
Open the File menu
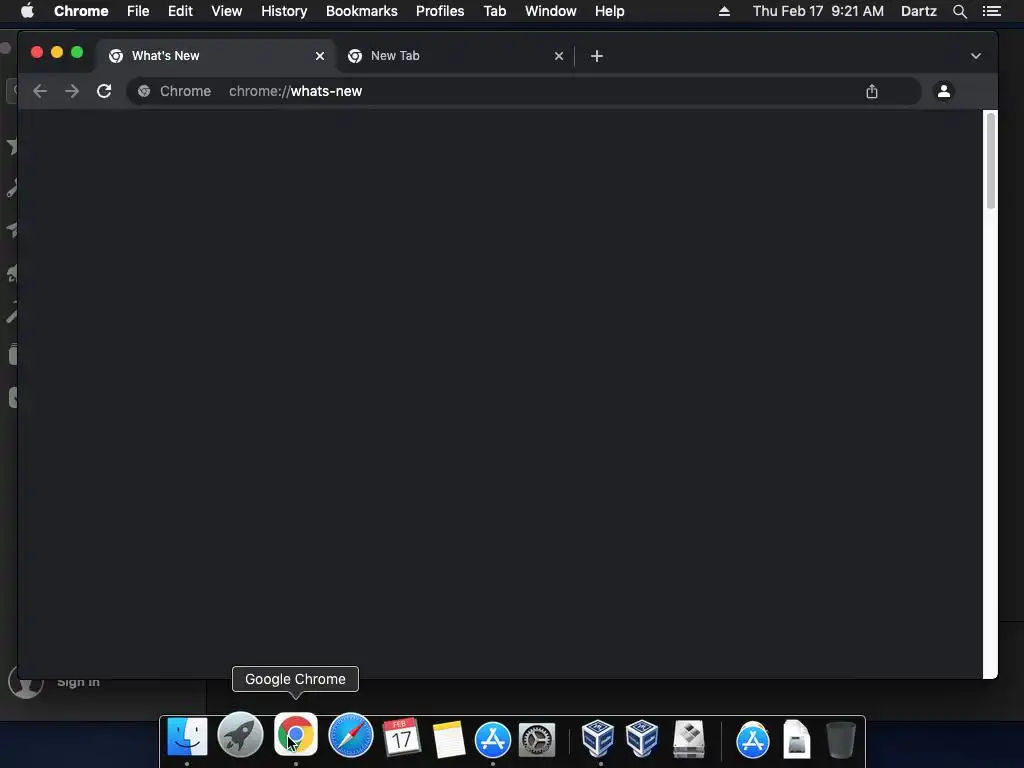click(138, 11)
